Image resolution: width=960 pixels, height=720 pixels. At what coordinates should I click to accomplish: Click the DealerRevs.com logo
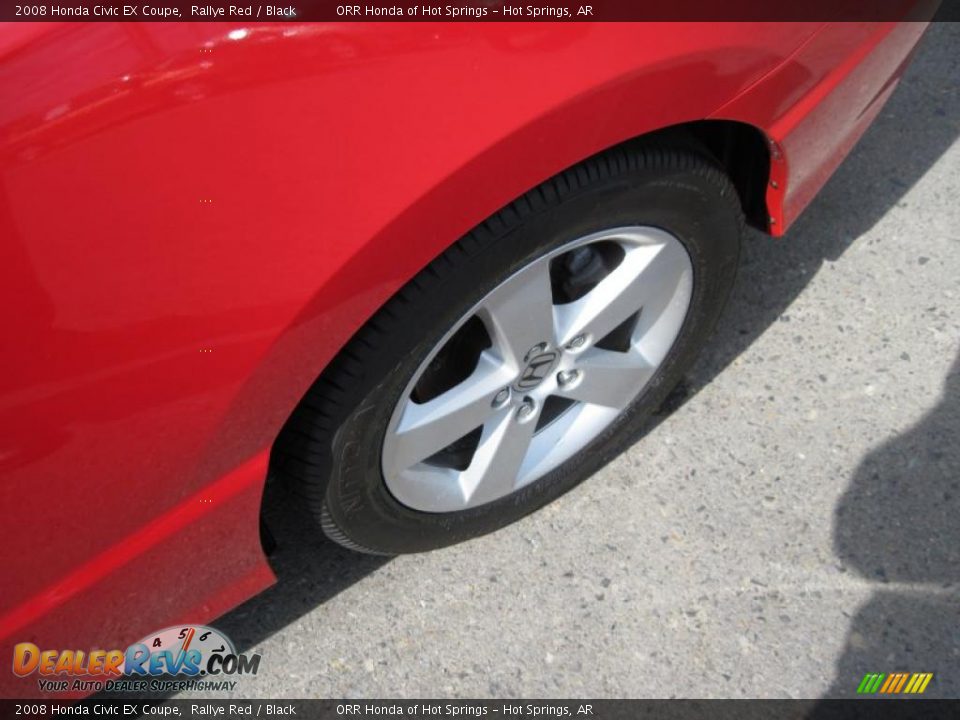pyautogui.click(x=136, y=660)
